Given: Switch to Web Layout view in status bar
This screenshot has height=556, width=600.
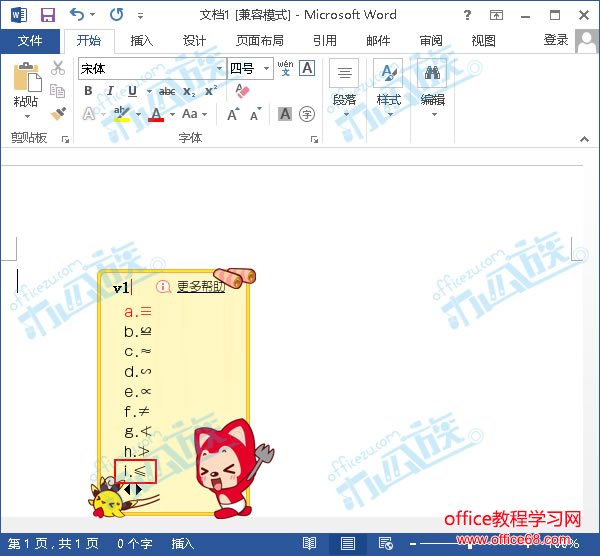Looking at the screenshot, I should 385,543.
